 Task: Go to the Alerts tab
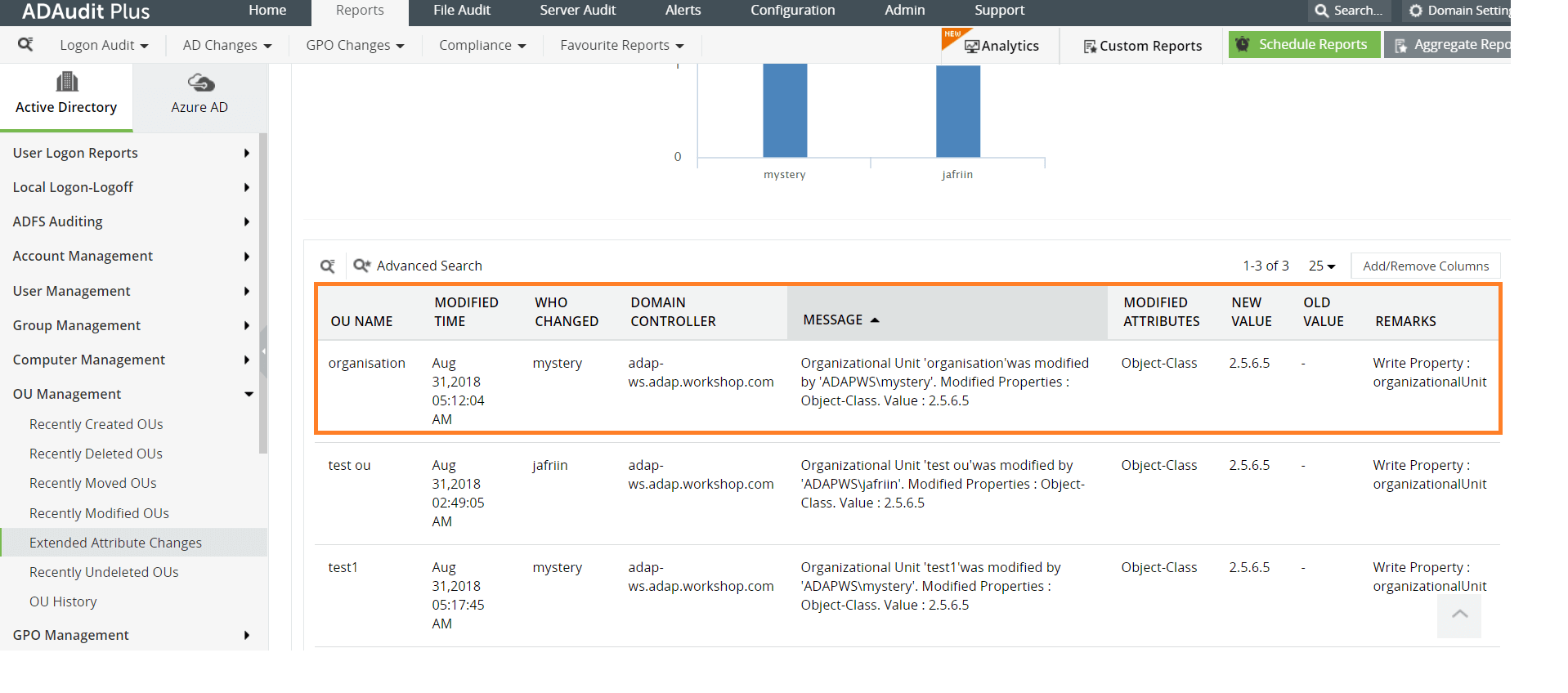pyautogui.click(x=683, y=11)
